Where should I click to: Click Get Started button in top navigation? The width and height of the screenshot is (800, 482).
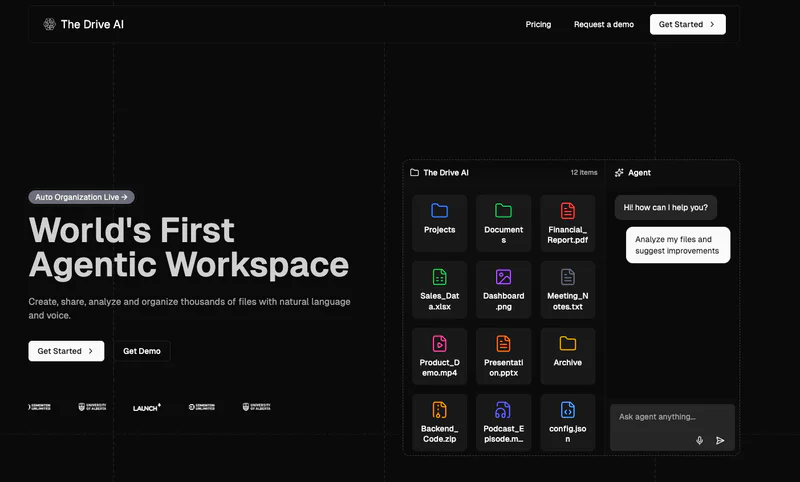tap(687, 24)
